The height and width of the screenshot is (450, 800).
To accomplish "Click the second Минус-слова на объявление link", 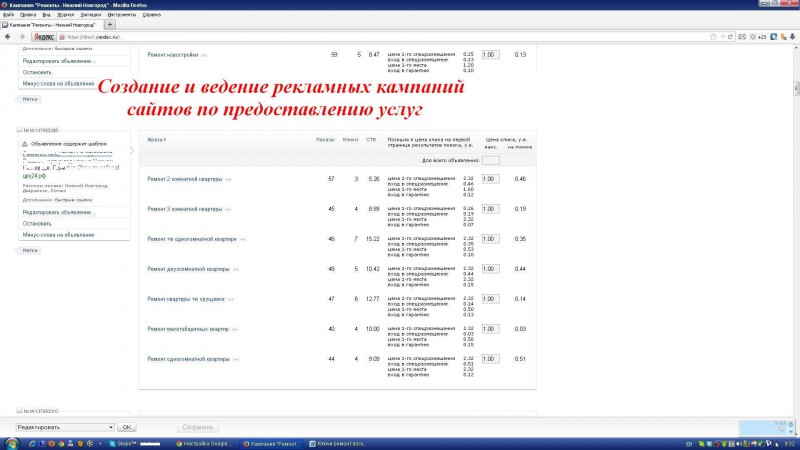I will [x=58, y=235].
